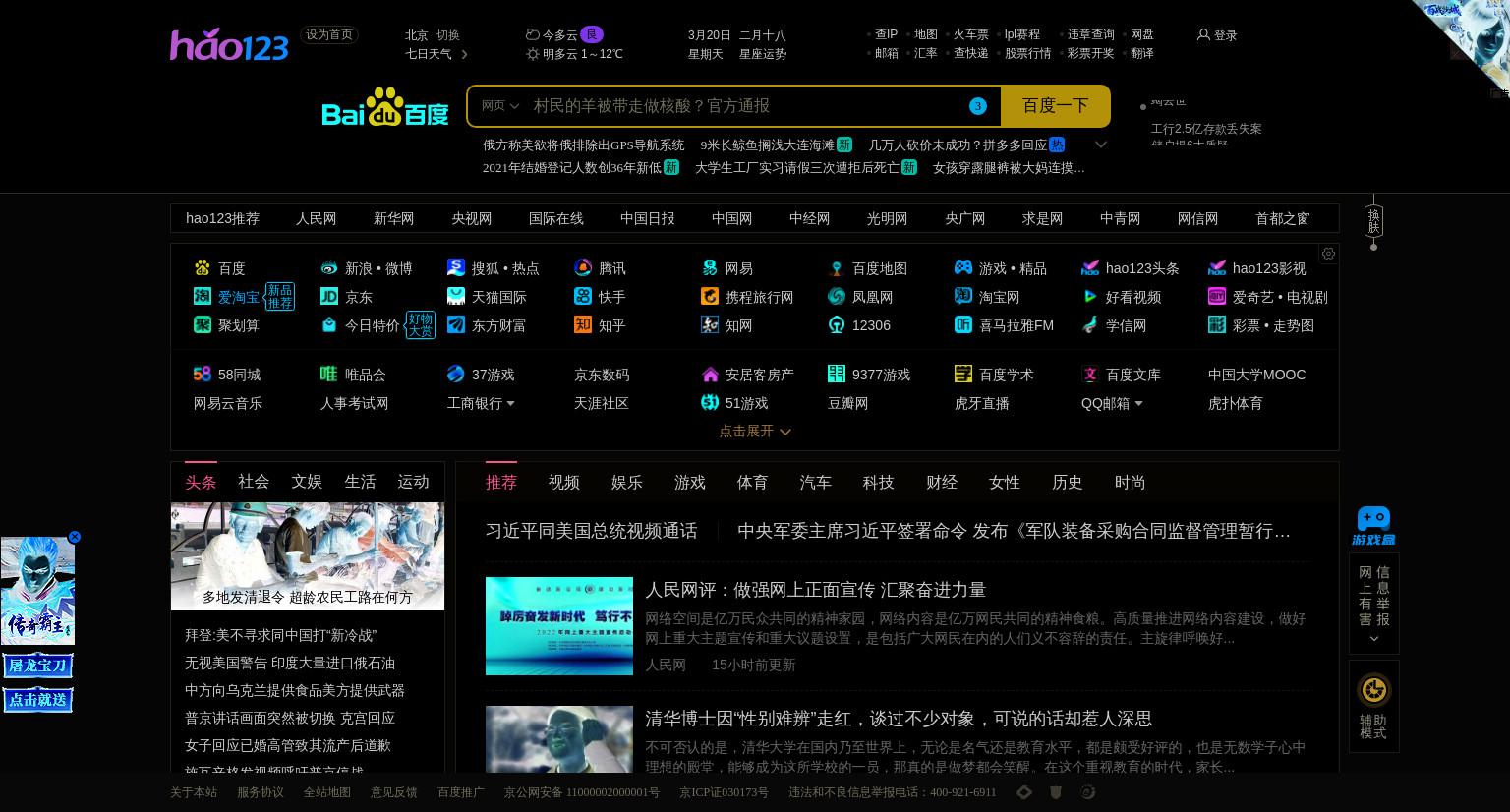Click the site grid settings gear icon
1510x812 pixels.
pyautogui.click(x=1328, y=254)
